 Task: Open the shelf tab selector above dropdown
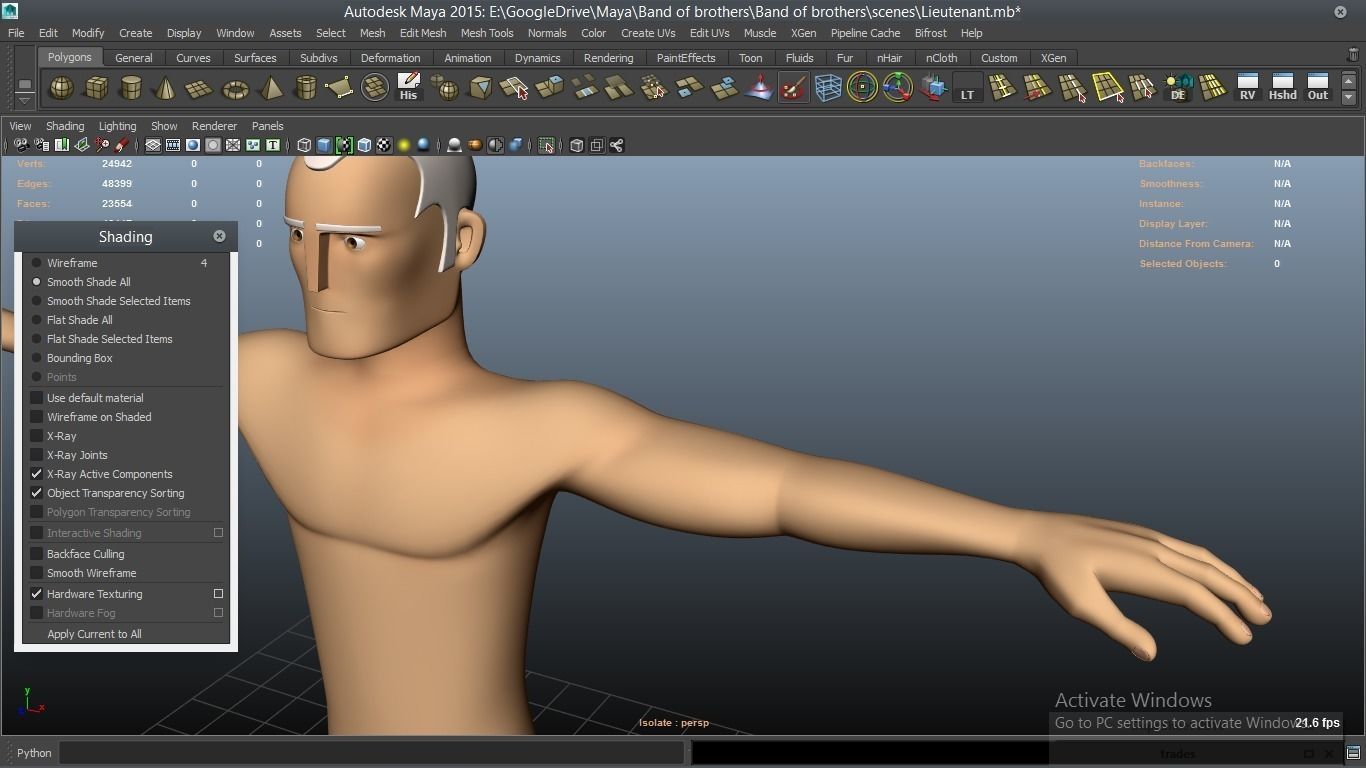[x=24, y=82]
